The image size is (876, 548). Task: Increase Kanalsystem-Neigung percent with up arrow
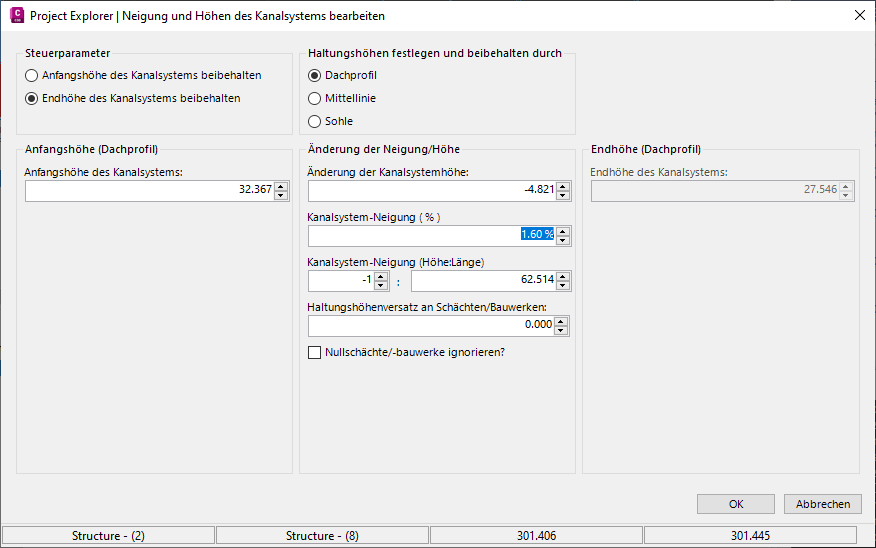coord(563,231)
